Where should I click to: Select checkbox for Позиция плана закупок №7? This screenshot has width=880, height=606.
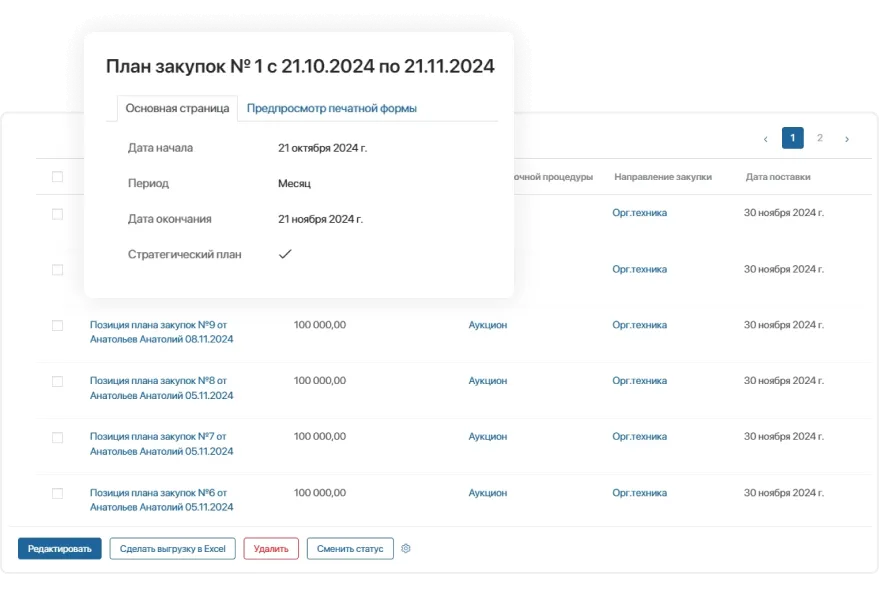tap(57, 437)
